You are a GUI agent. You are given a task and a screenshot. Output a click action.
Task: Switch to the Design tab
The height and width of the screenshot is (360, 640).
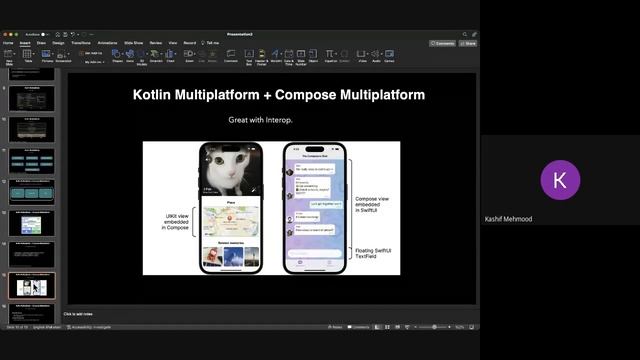pyautogui.click(x=58, y=43)
